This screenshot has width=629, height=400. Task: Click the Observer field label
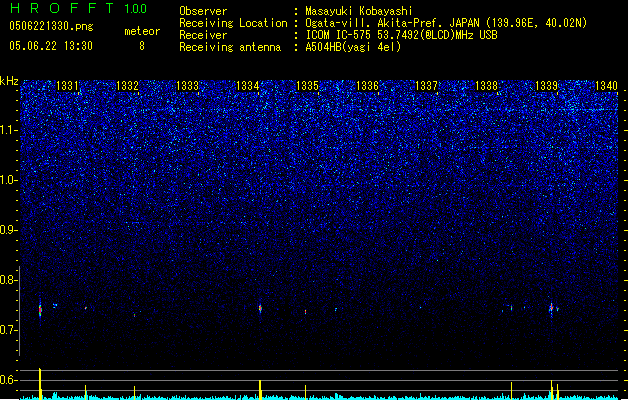point(203,11)
